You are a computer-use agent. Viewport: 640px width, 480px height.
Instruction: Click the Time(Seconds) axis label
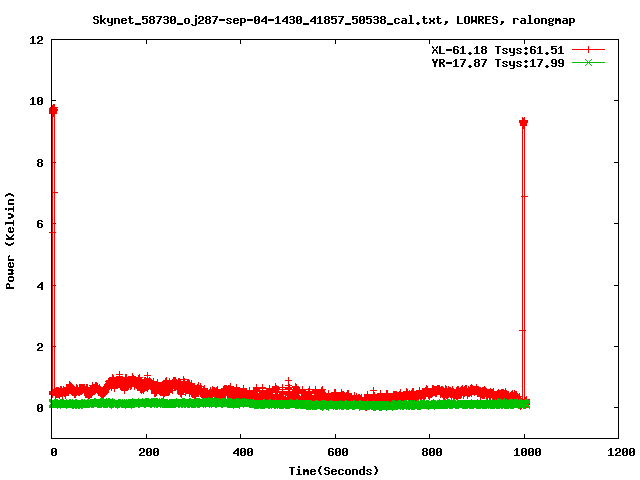(x=333, y=471)
